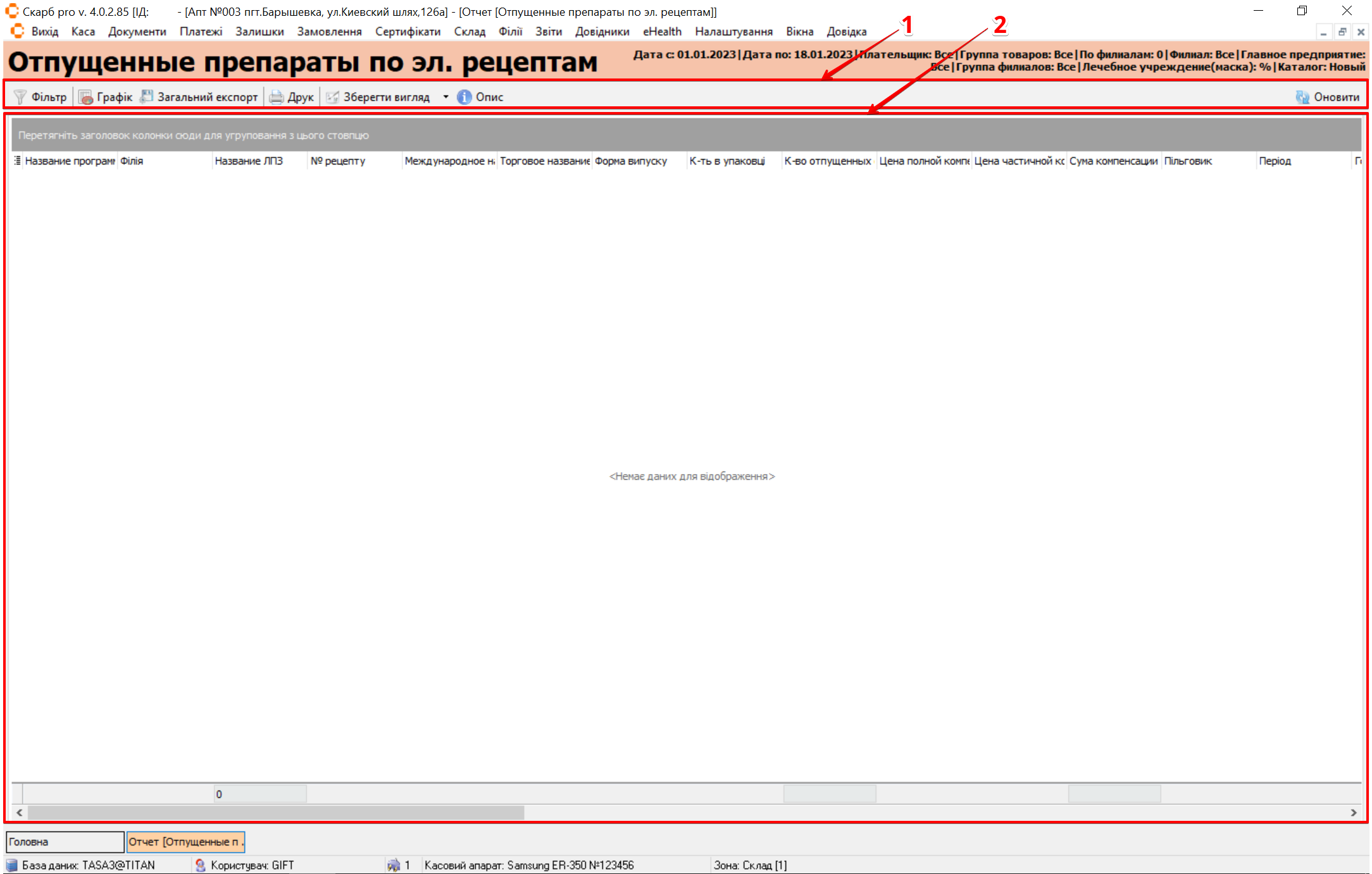The width and height of the screenshot is (1372, 874).
Task: Click the Друк printer icon
Action: click(x=277, y=97)
